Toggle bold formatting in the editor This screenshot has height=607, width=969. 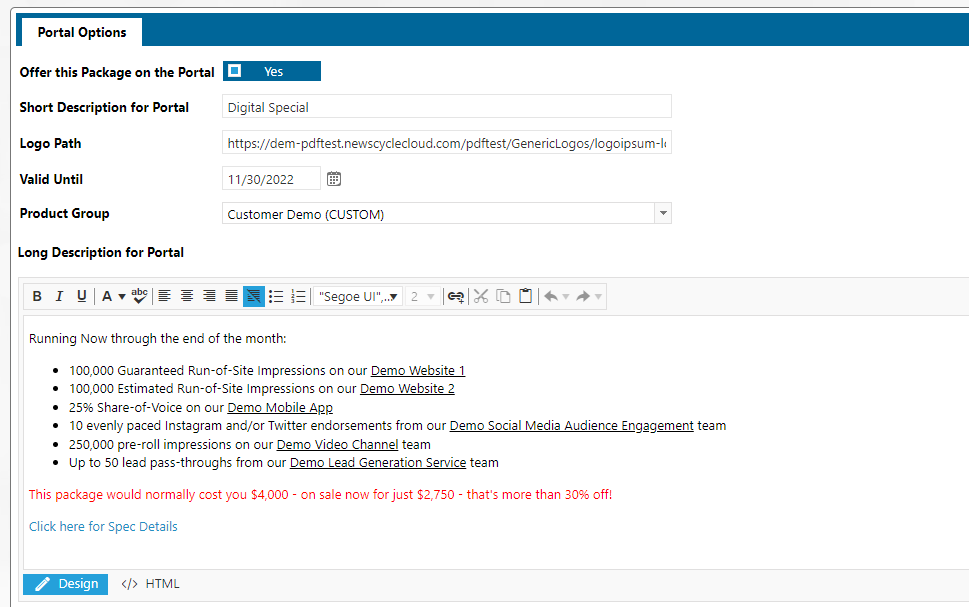coord(37,296)
